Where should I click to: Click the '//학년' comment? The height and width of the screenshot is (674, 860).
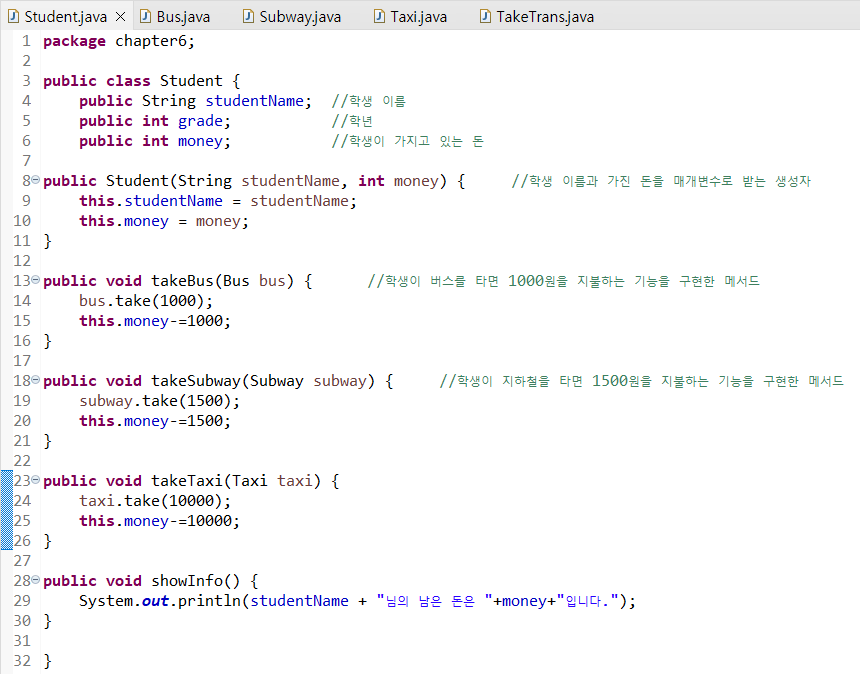tap(352, 121)
